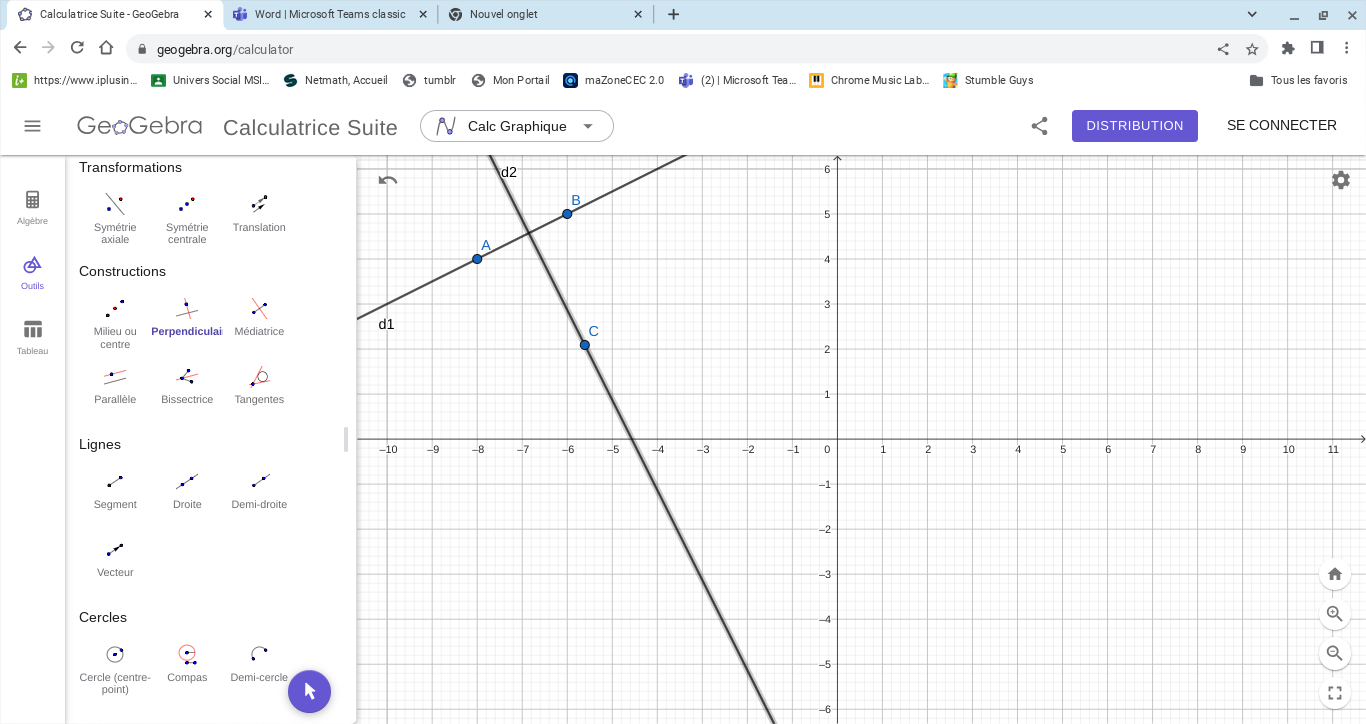
Task: Open the maZoneCEC 2.0 bookmark
Action: click(614, 80)
